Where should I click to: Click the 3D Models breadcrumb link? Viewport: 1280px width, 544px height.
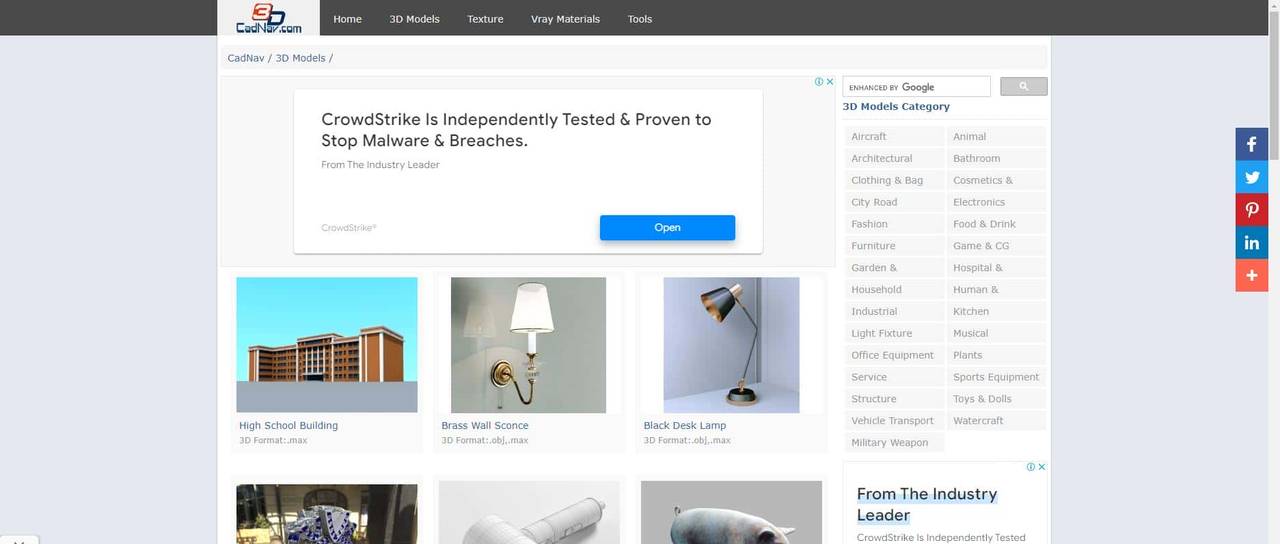(300, 58)
